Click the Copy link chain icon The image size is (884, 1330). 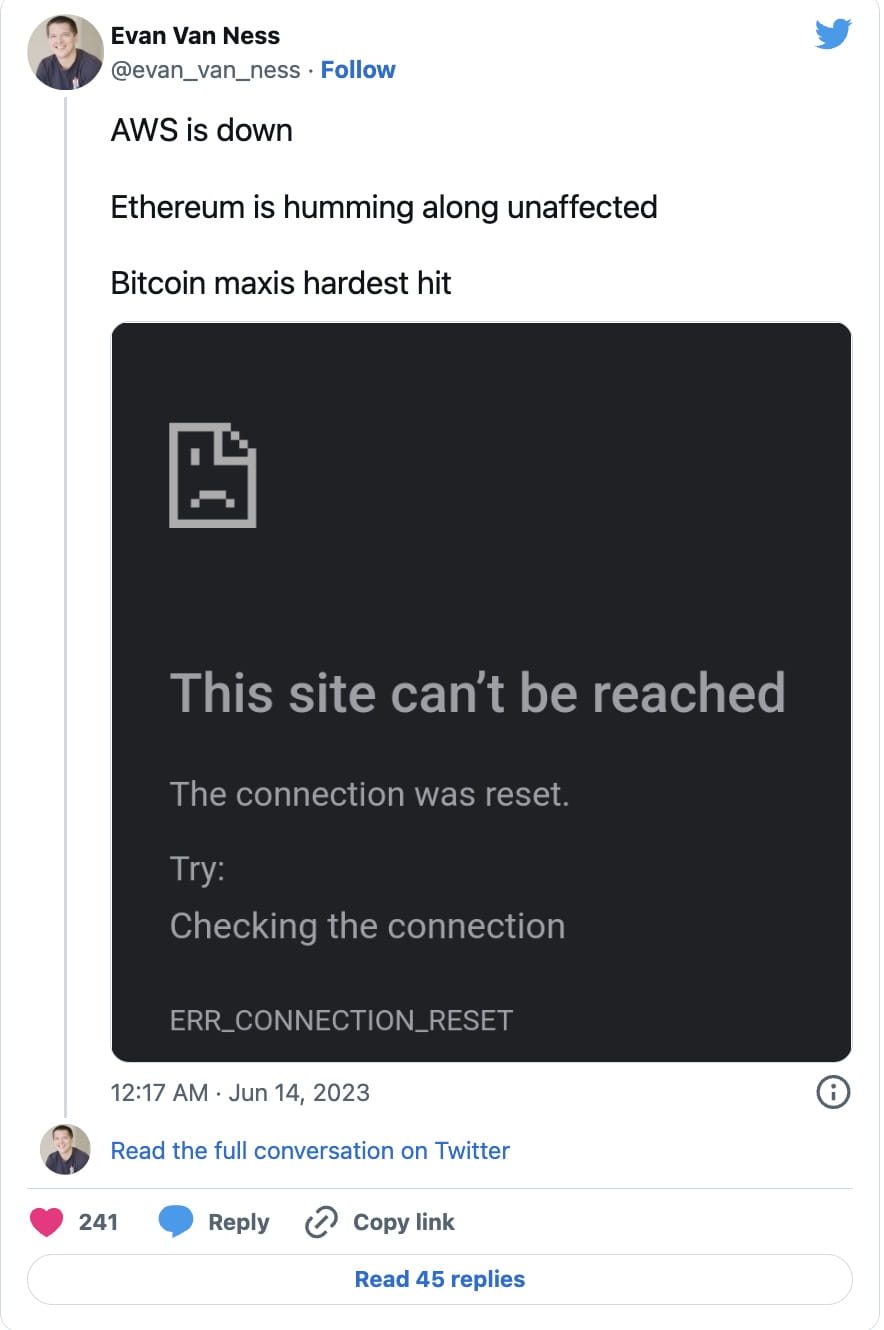coord(320,1222)
